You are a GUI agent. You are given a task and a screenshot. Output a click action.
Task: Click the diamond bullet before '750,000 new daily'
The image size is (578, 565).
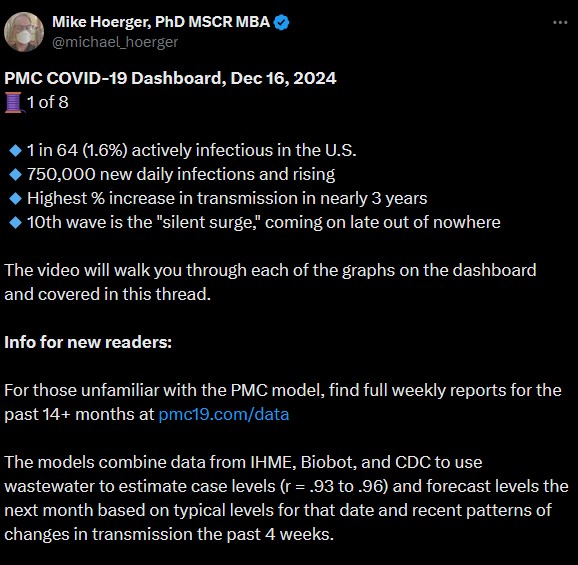15,174
